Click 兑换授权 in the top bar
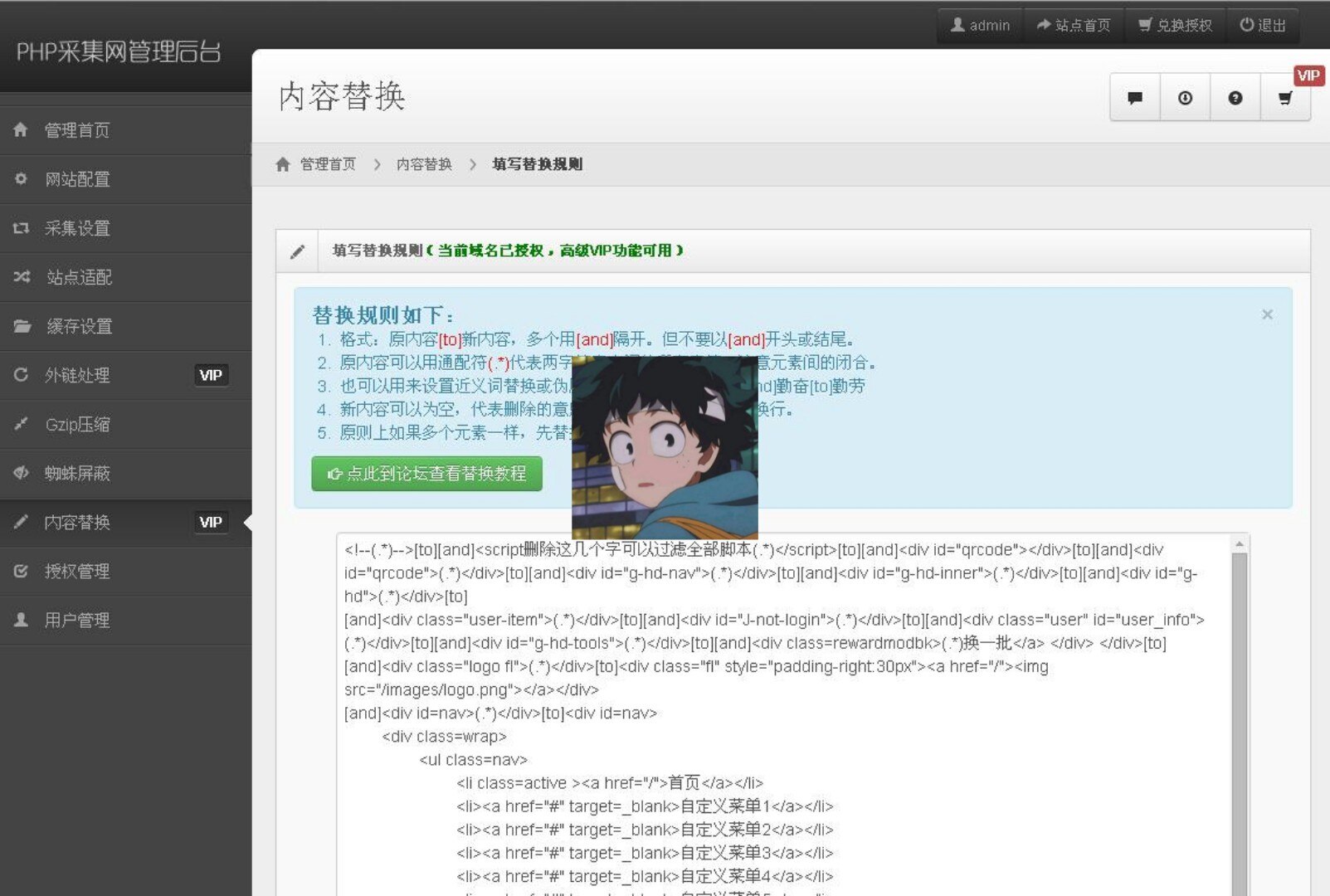Viewport: 1330px width, 896px height. coord(1176,25)
